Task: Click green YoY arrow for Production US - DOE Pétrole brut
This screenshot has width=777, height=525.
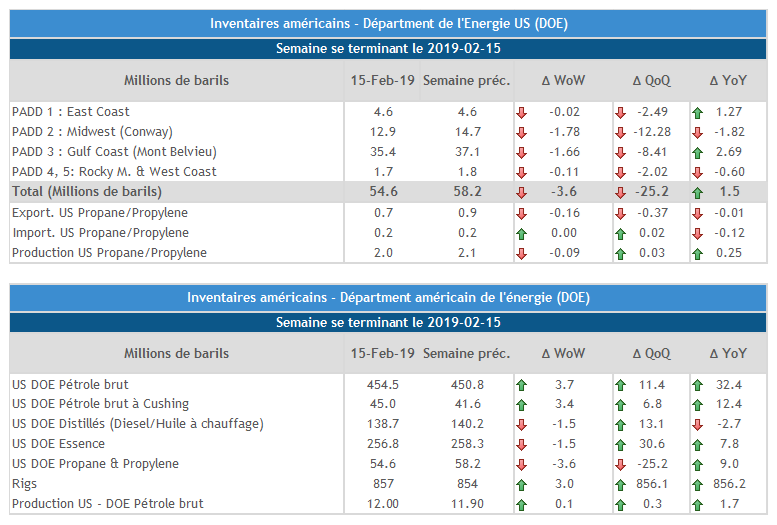Action: [x=697, y=504]
